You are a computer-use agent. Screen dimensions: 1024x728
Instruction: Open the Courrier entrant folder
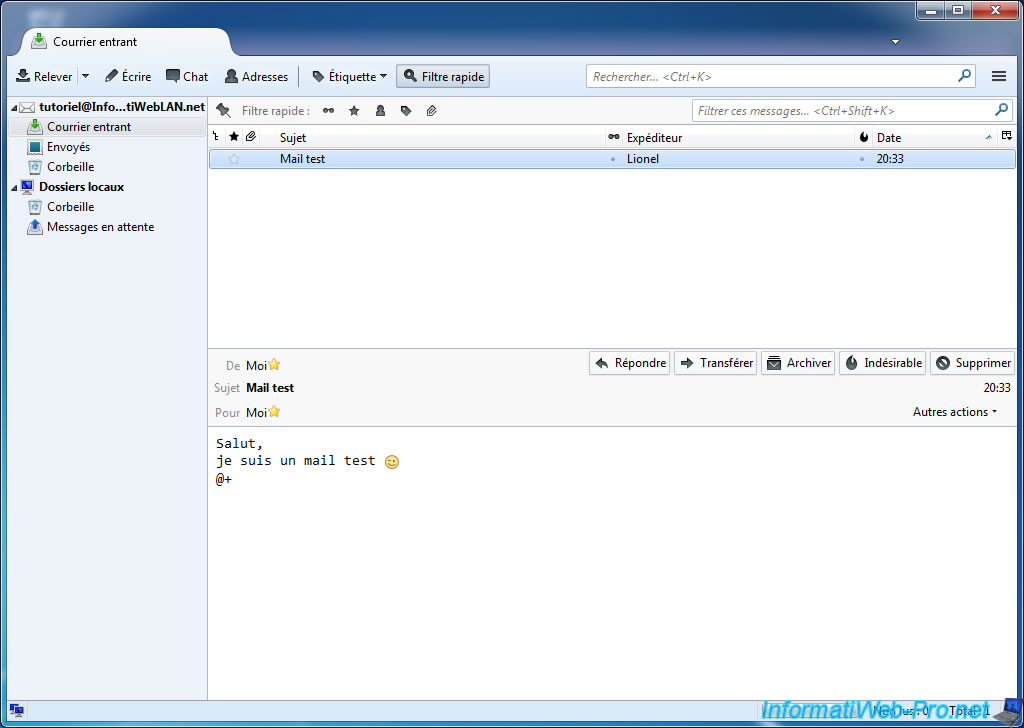pyautogui.click(x=89, y=127)
